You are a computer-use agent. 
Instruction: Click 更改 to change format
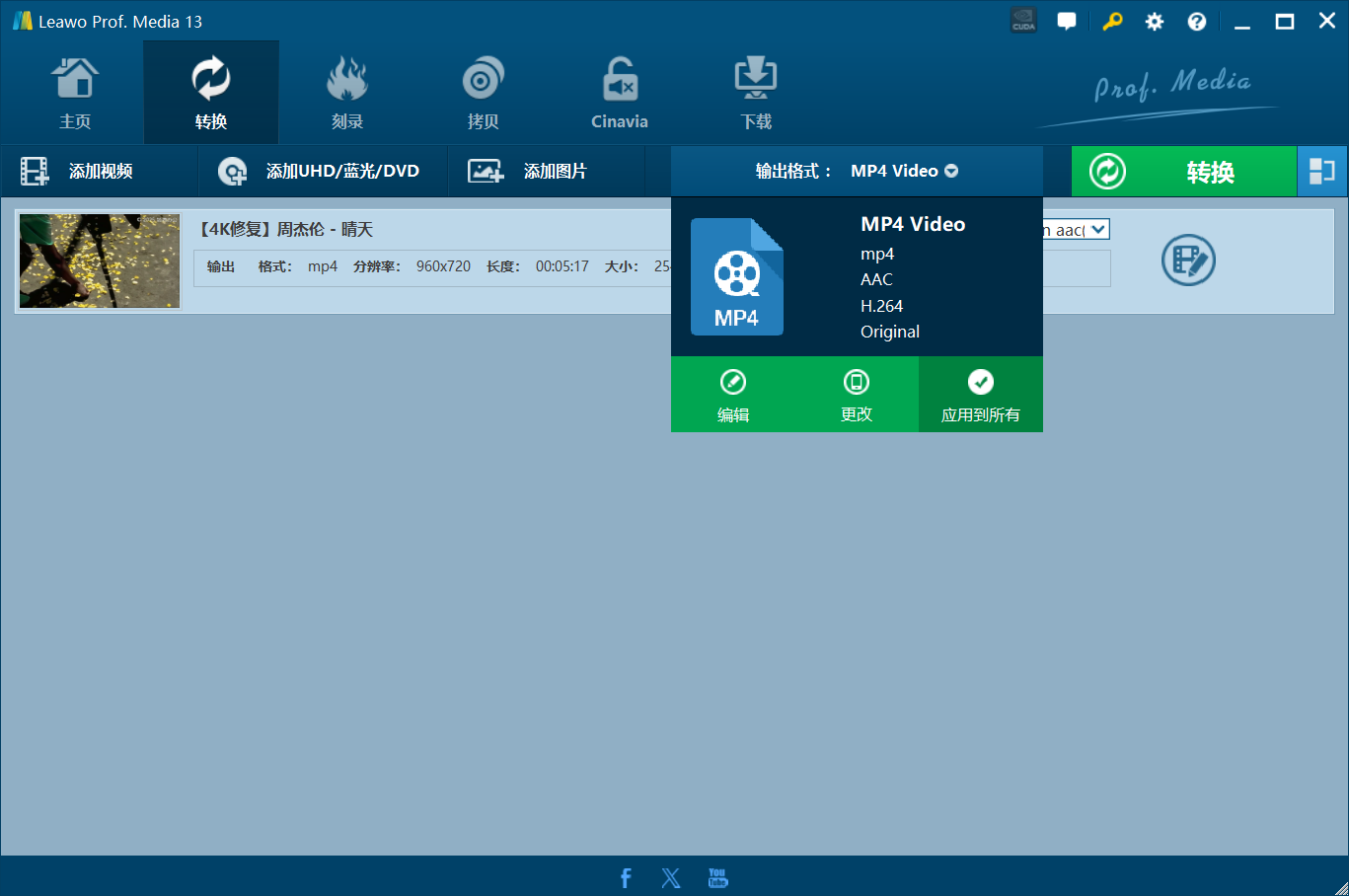857,395
